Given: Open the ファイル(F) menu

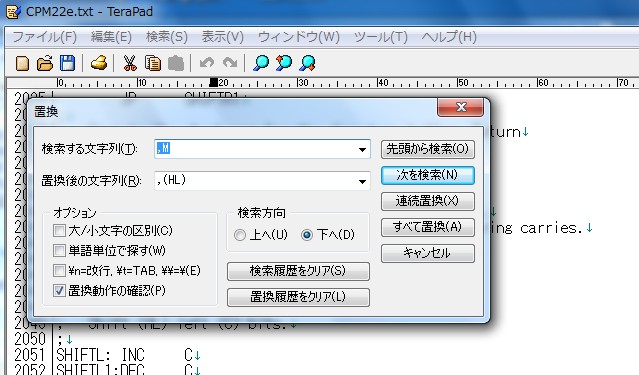Looking at the screenshot, I should pos(44,37).
